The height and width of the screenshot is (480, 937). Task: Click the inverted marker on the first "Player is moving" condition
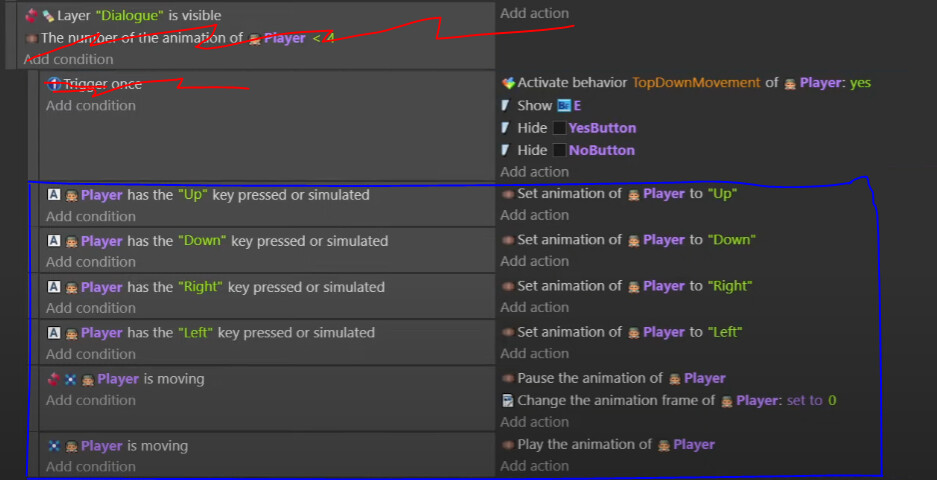(54, 380)
